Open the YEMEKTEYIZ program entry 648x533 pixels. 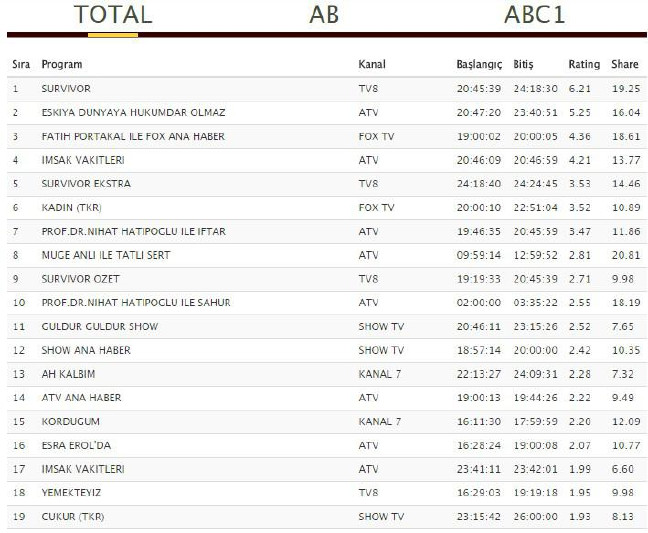(71, 492)
